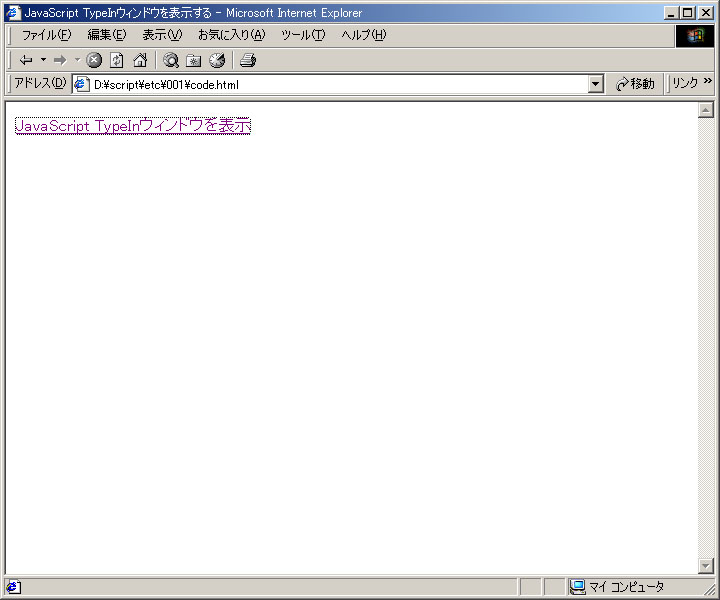This screenshot has width=720, height=600.
Task: Click the マイ コンピュータ zone indicator
Action: [617, 587]
